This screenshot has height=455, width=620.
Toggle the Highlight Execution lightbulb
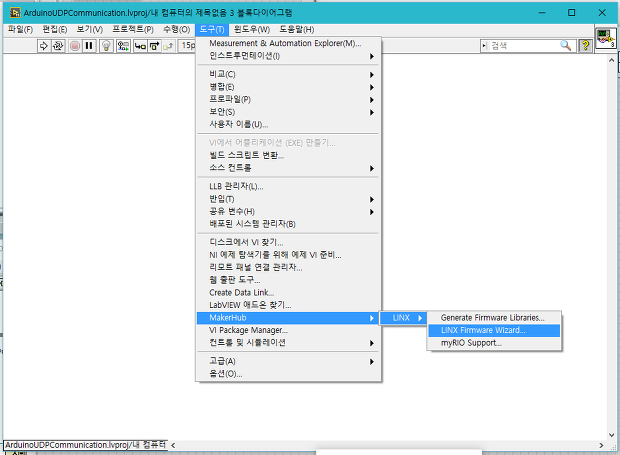(106, 46)
